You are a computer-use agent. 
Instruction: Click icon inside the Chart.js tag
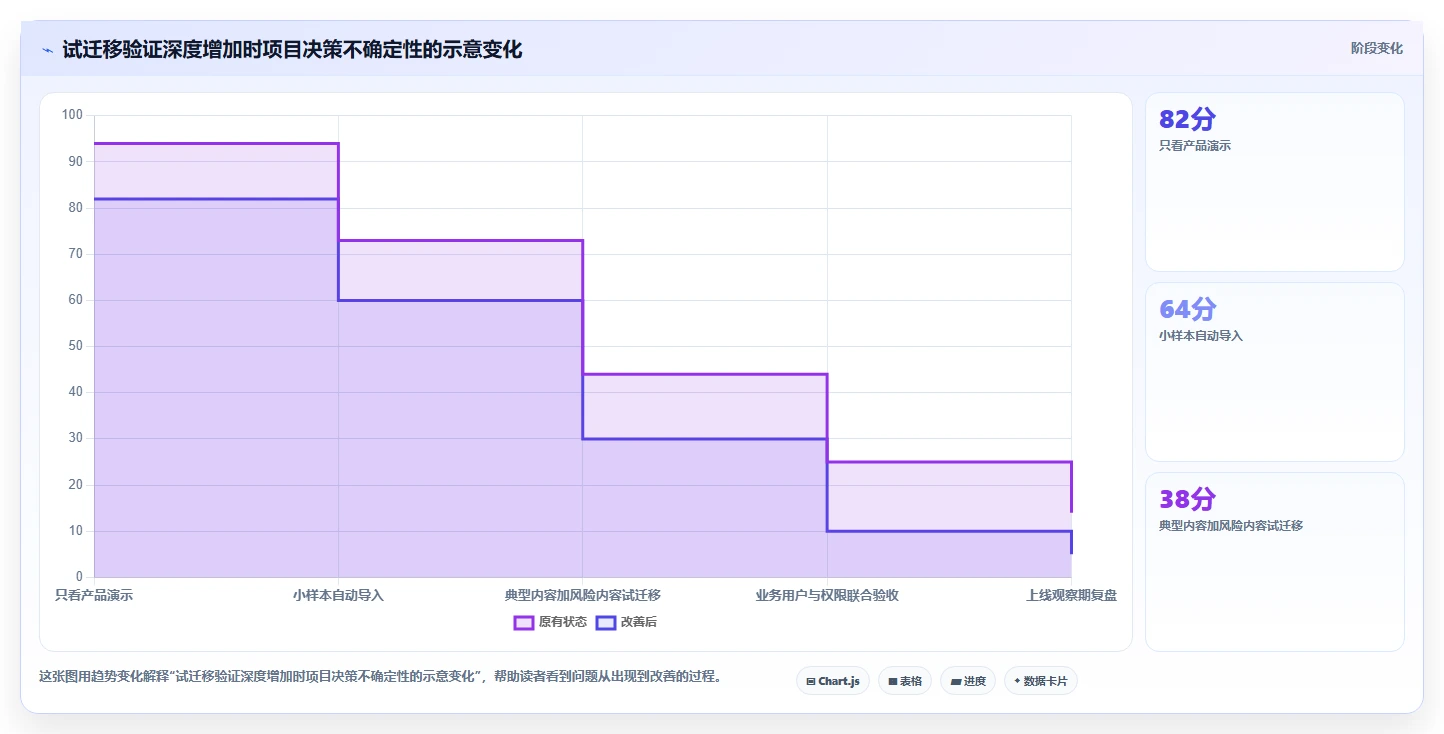pos(811,682)
